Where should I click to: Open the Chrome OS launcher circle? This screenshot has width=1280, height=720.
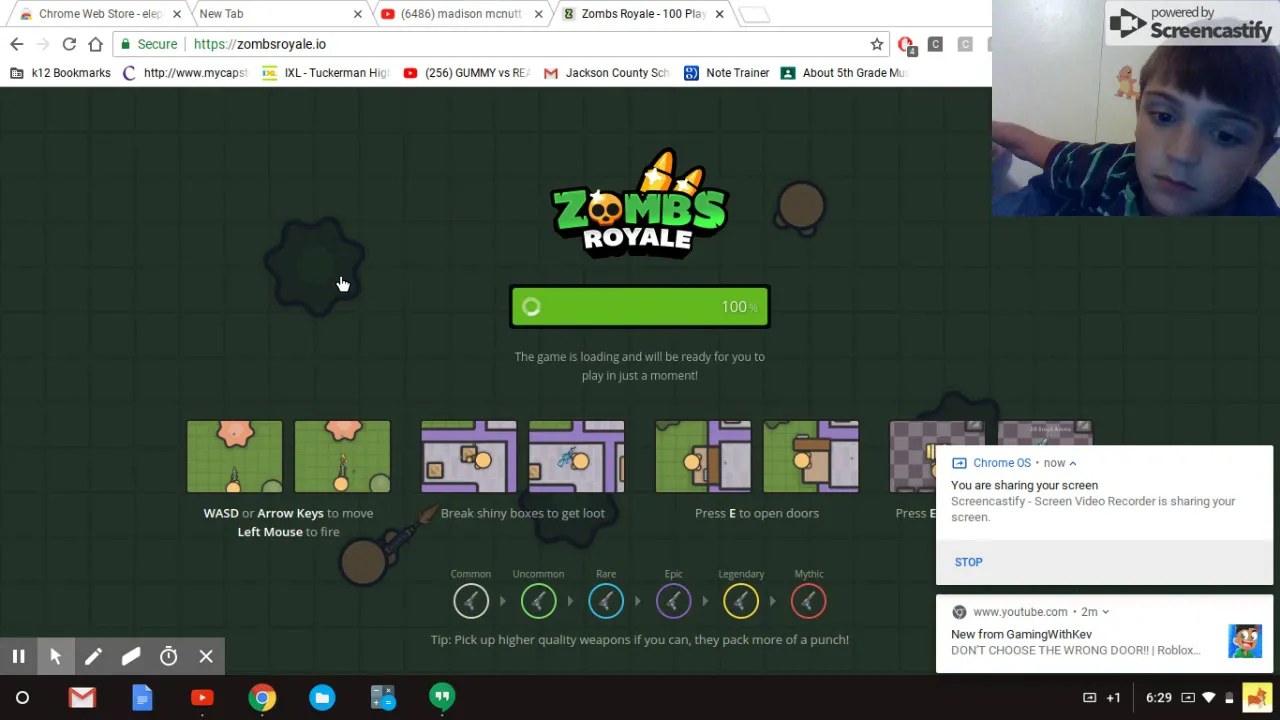pos(22,698)
